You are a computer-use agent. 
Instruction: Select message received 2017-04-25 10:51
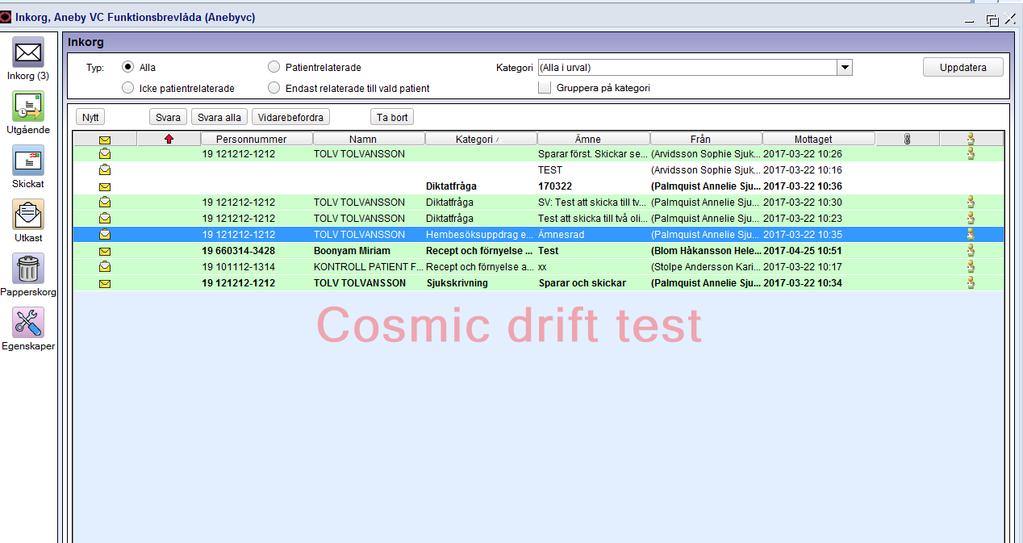coord(538,251)
